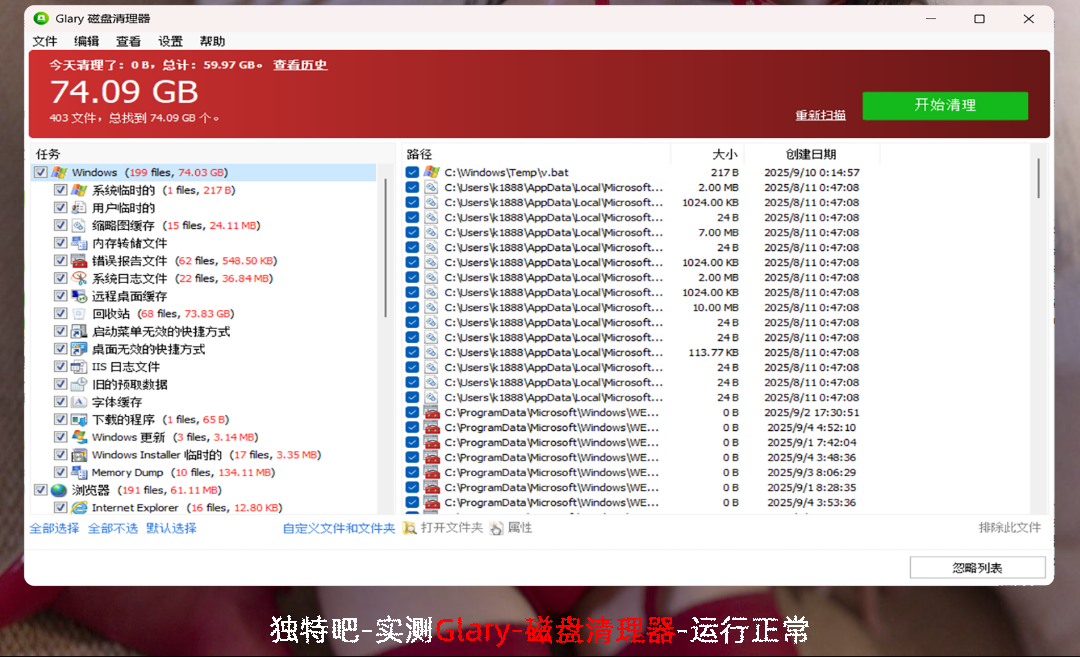Click the 属性 properties icon
The width and height of the screenshot is (1080, 657).
point(497,528)
